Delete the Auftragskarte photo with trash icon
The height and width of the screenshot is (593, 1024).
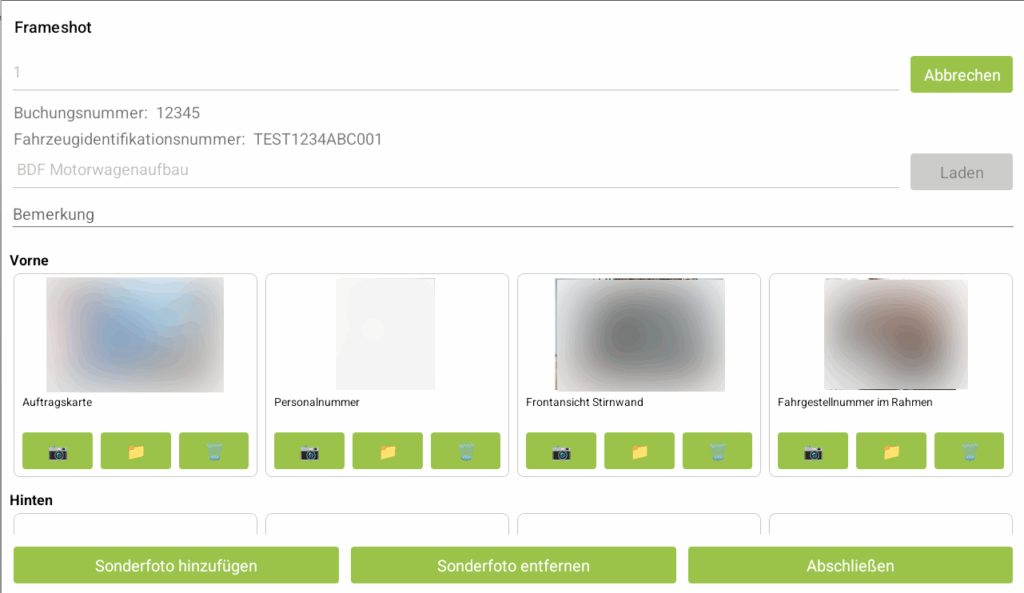click(214, 451)
